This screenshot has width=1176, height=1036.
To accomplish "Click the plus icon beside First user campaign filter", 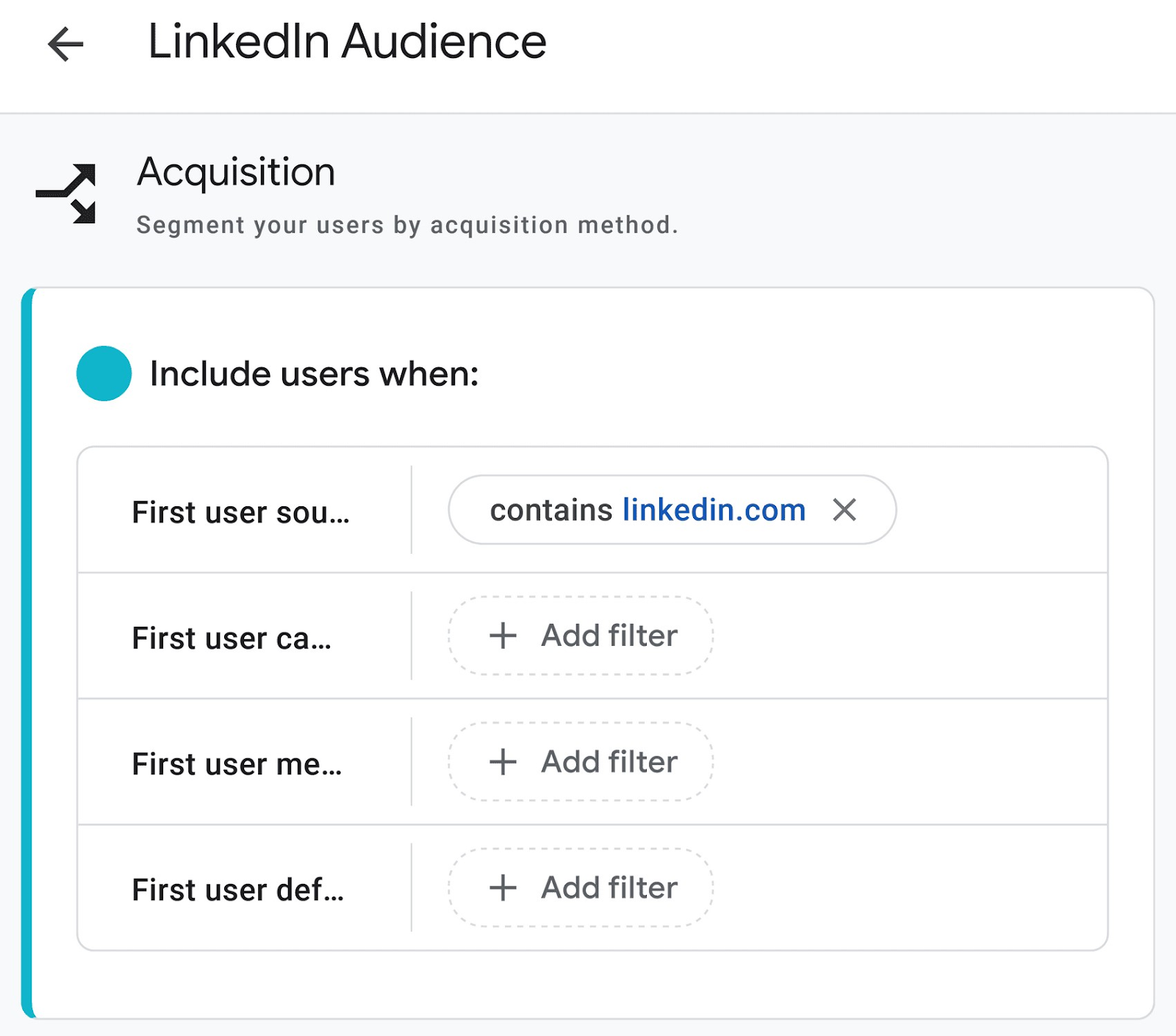I will 503,636.
